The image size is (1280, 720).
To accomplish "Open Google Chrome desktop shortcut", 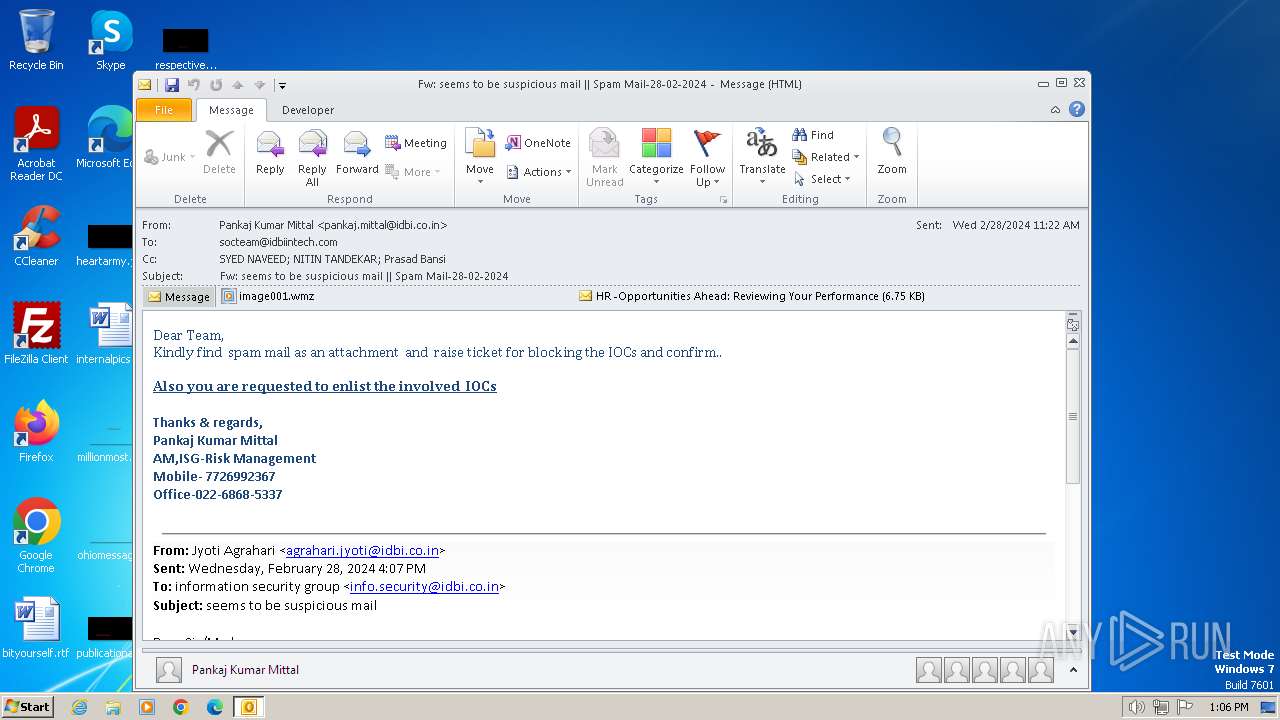I will coord(36,535).
